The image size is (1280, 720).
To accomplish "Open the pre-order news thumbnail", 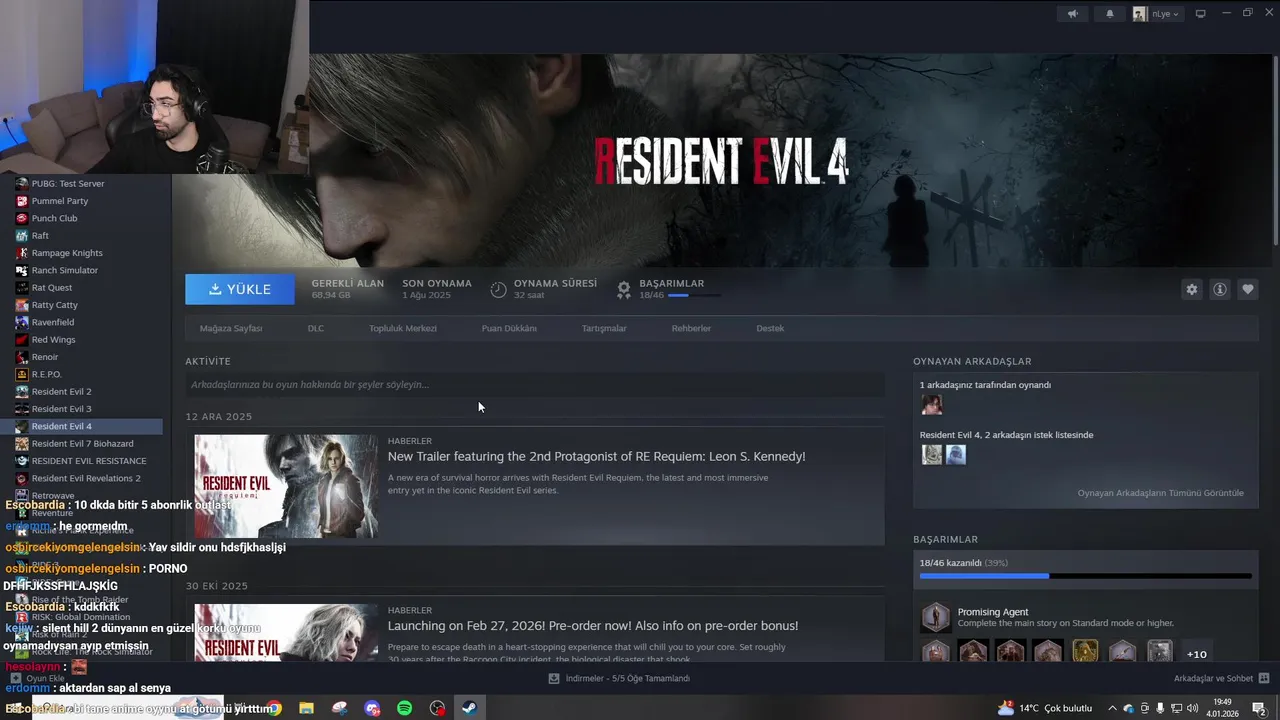I will (286, 632).
